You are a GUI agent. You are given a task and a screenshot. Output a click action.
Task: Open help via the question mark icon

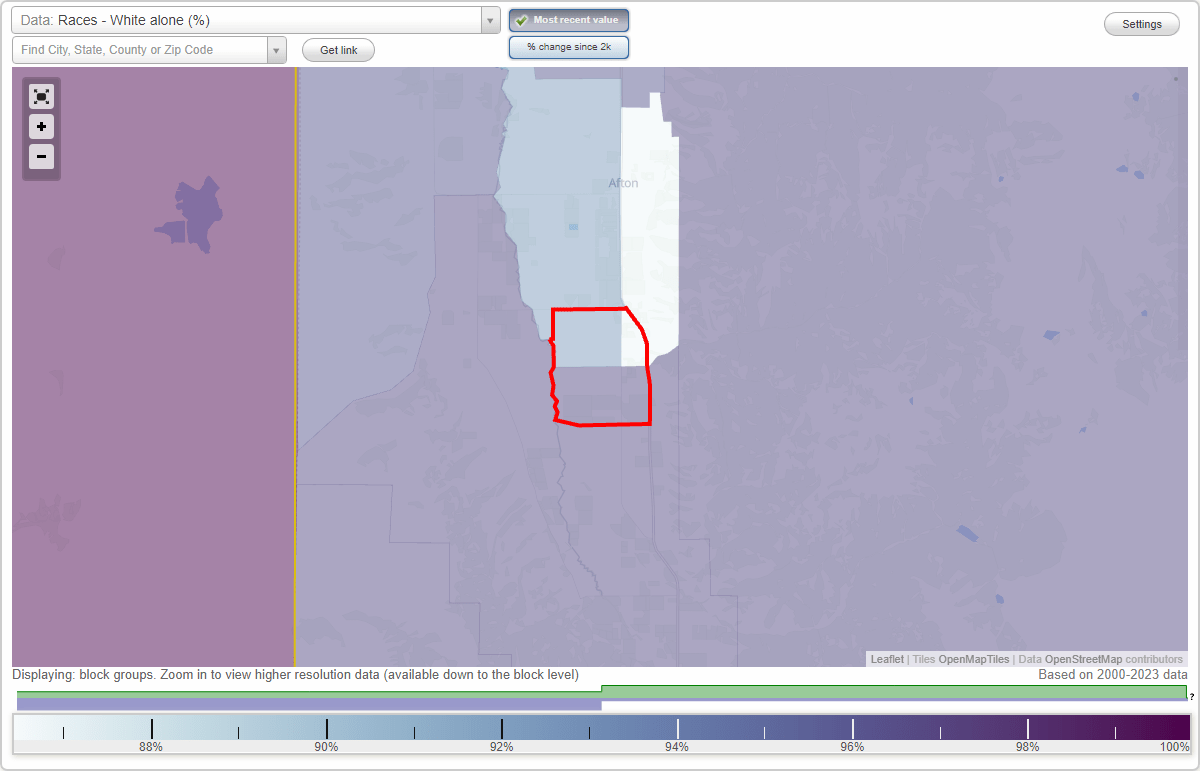tap(1193, 697)
